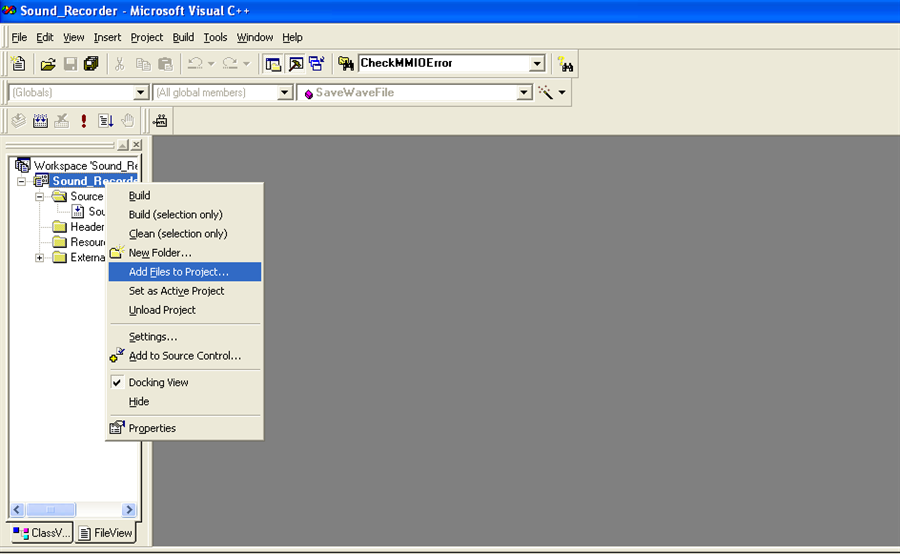Image resolution: width=900 pixels, height=554 pixels.
Task: Select Add Files to Project...
Action: pyautogui.click(x=185, y=272)
